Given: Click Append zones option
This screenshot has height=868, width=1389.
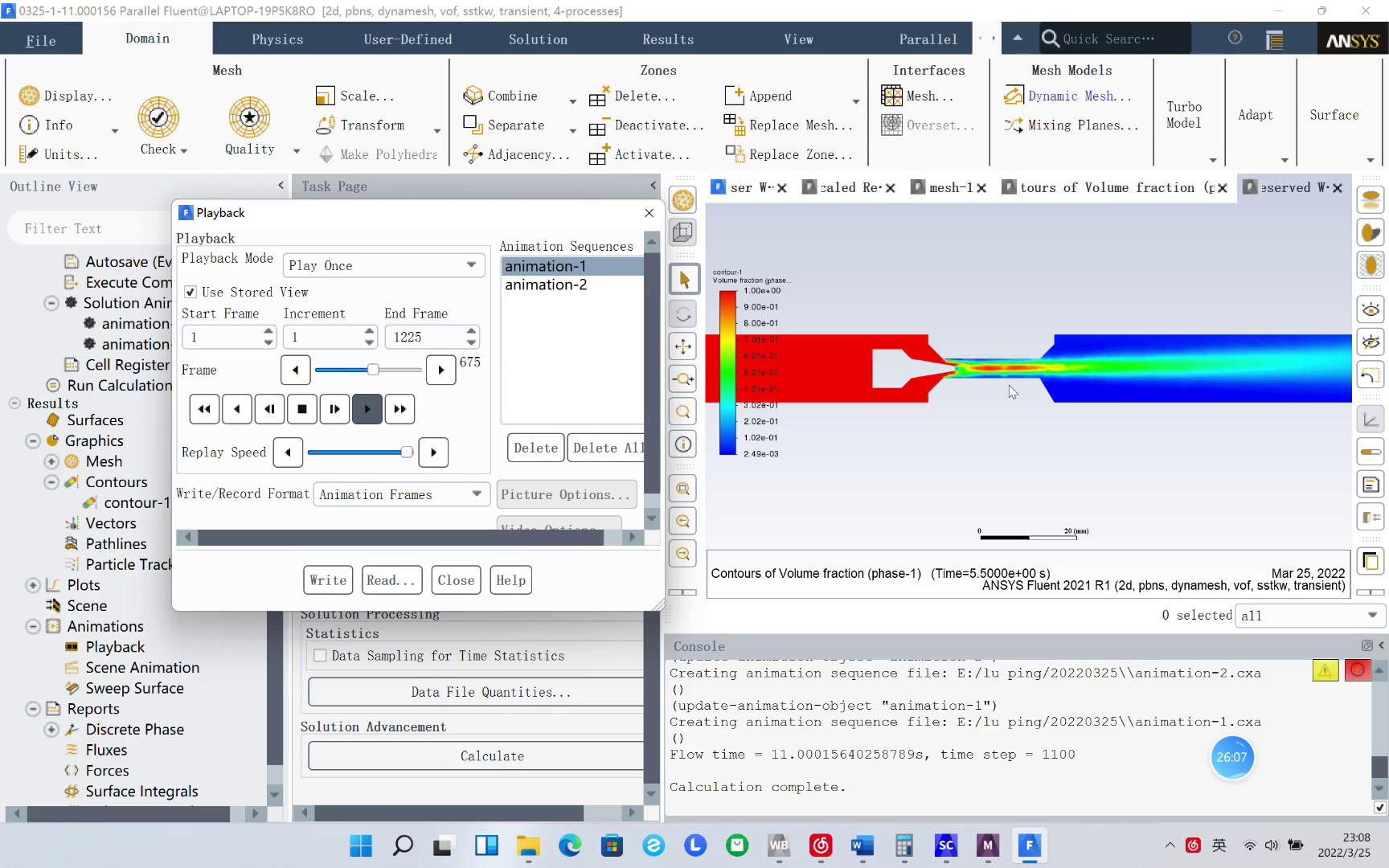Looking at the screenshot, I should [x=759, y=96].
